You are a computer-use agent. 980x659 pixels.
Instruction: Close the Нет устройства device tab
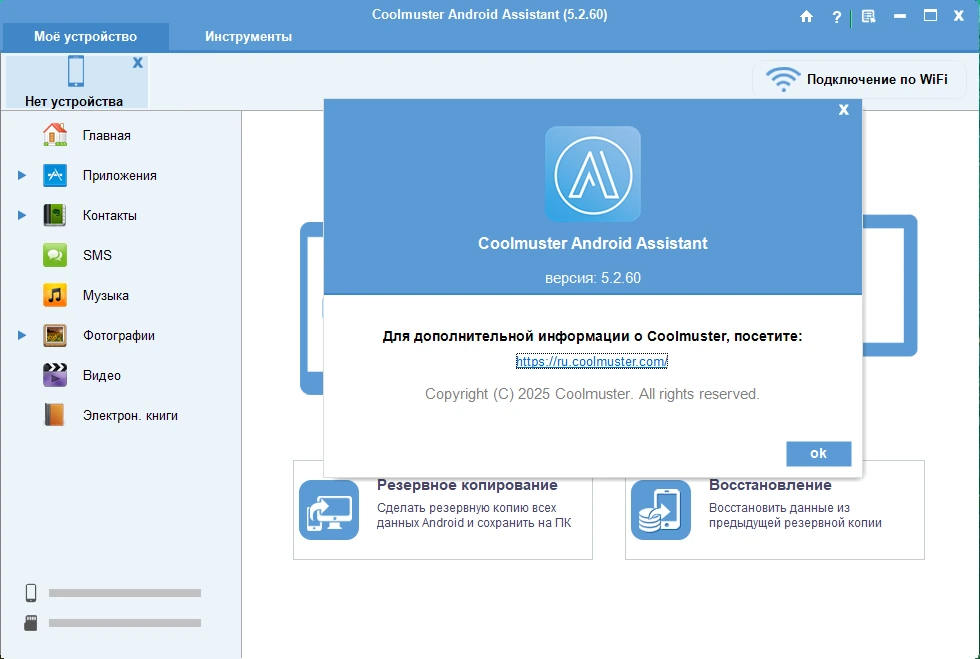(x=138, y=63)
